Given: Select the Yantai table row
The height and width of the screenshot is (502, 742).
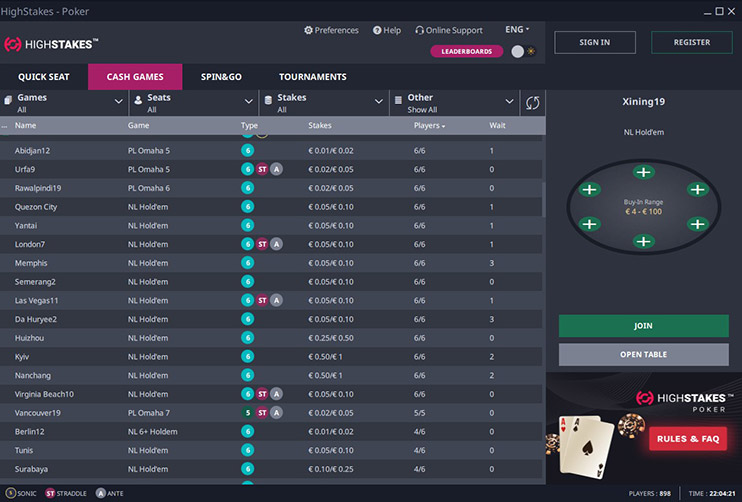Looking at the screenshot, I should [x=271, y=225].
